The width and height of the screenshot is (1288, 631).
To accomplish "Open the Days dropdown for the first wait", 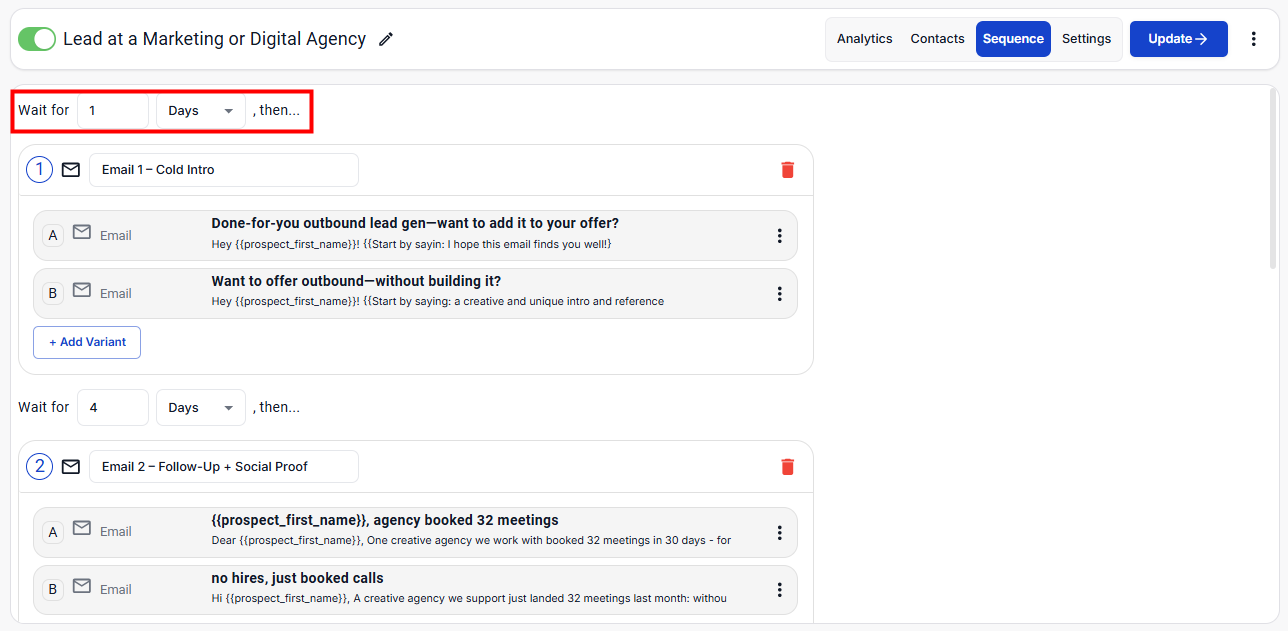I will [x=201, y=111].
